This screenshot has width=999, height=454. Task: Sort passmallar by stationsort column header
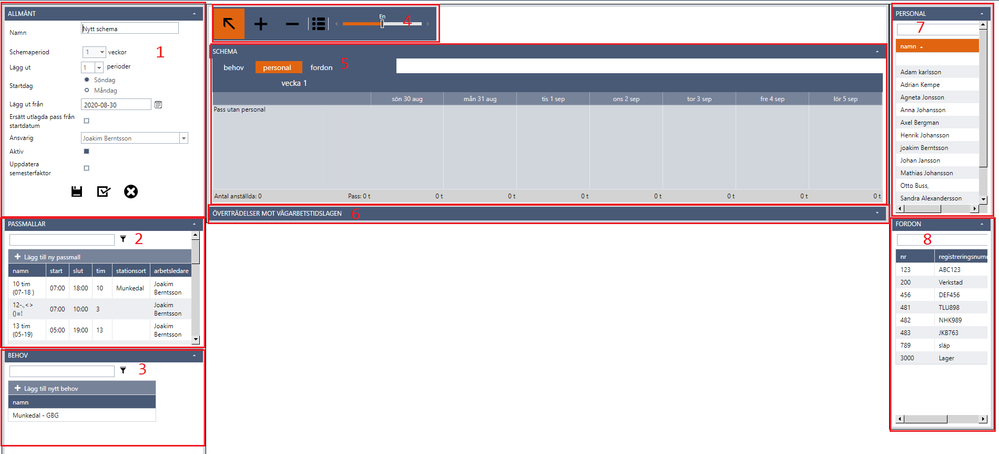131,271
